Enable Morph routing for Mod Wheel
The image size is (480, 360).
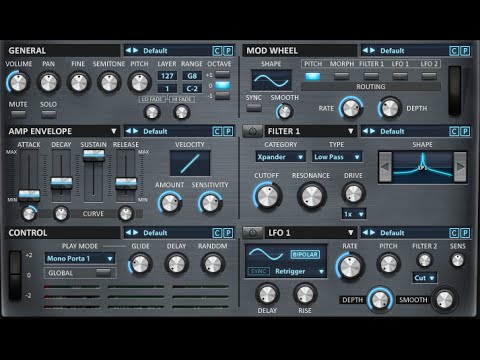point(342,76)
